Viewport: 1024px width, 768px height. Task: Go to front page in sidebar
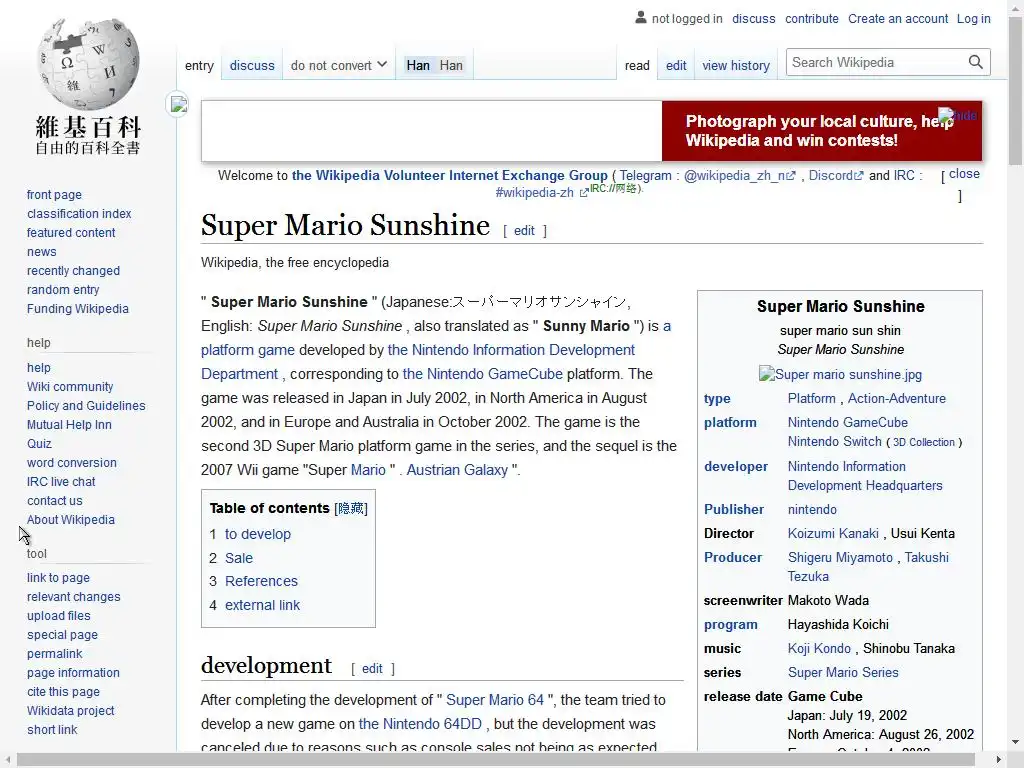coord(54,195)
